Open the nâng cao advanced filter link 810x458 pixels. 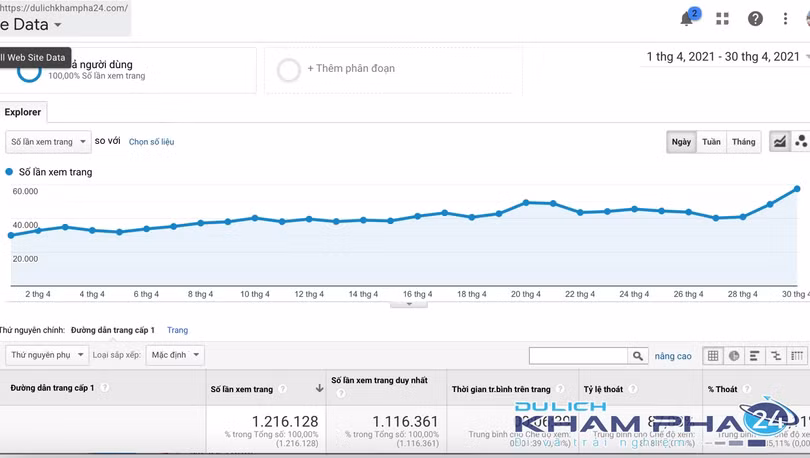point(673,356)
